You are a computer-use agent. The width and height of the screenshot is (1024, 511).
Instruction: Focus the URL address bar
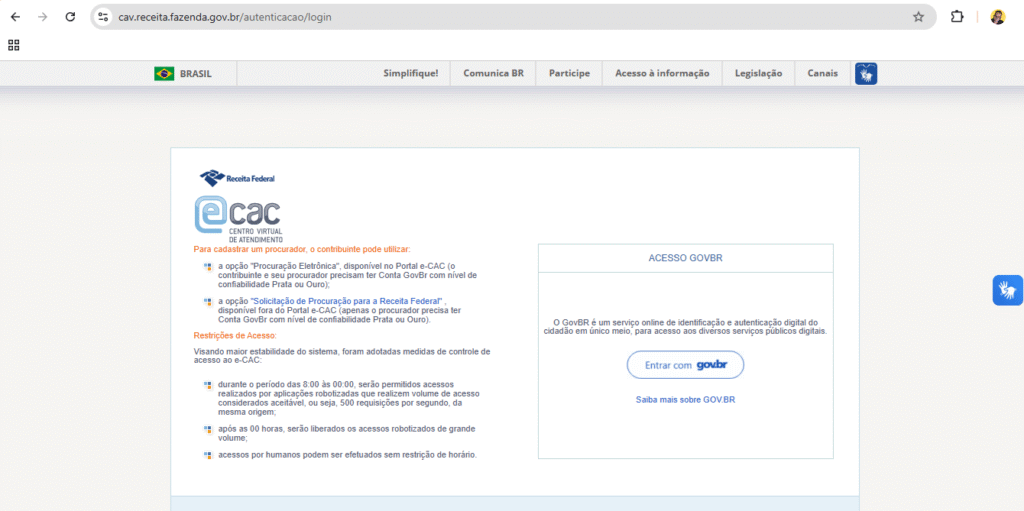500,17
